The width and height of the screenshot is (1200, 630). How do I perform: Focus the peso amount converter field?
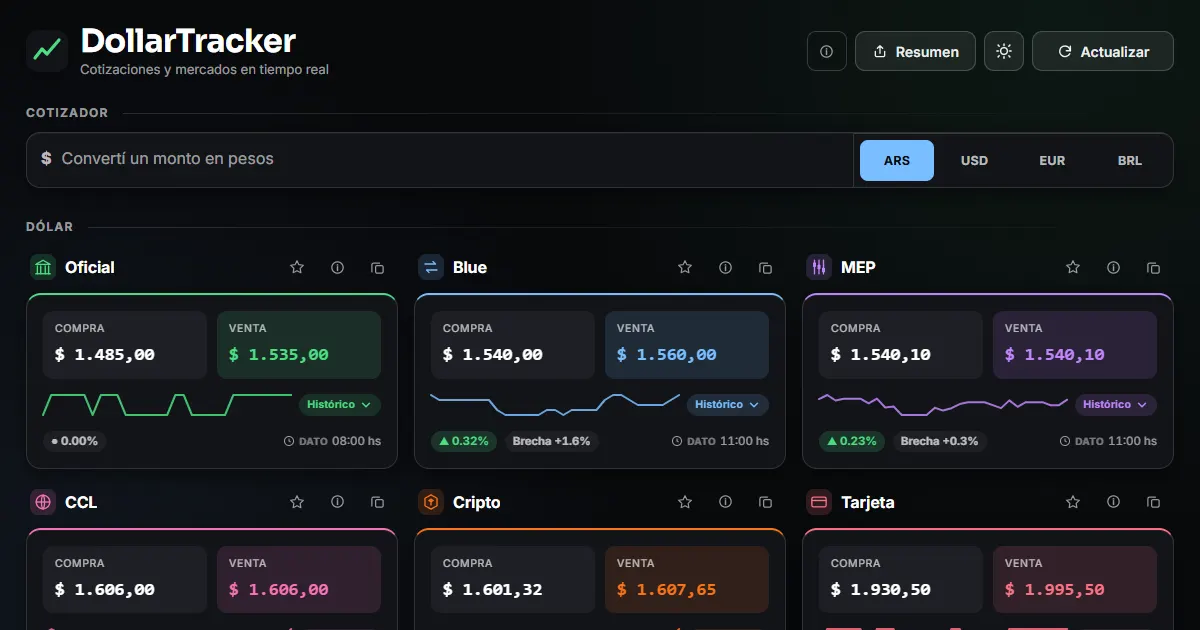click(x=440, y=159)
